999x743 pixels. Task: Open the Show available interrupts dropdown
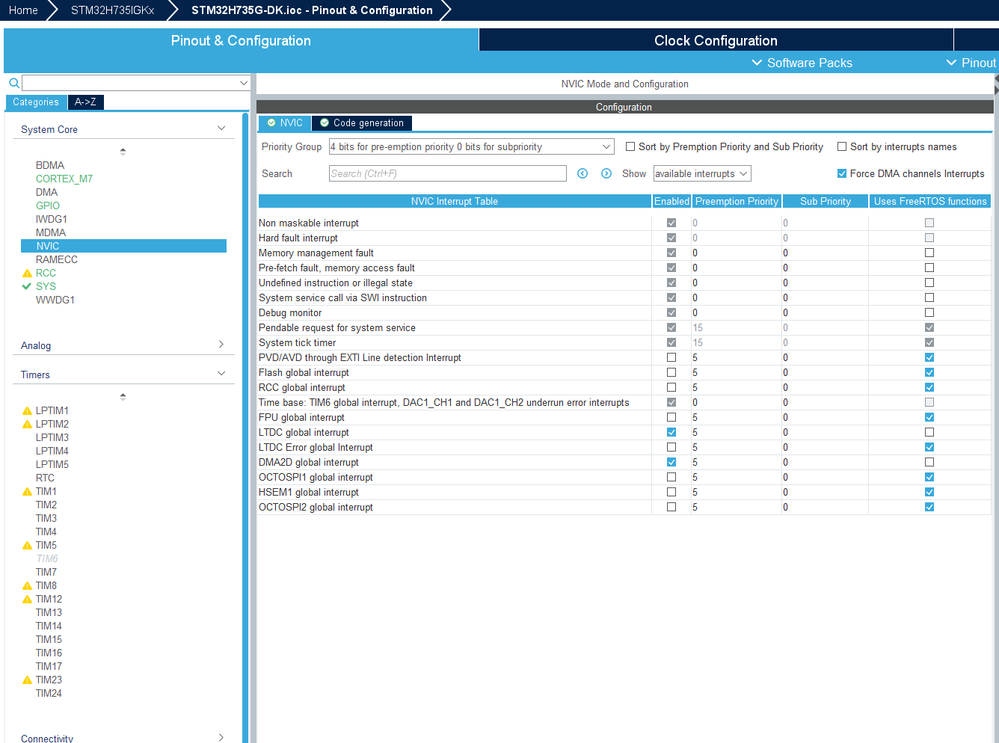point(702,173)
